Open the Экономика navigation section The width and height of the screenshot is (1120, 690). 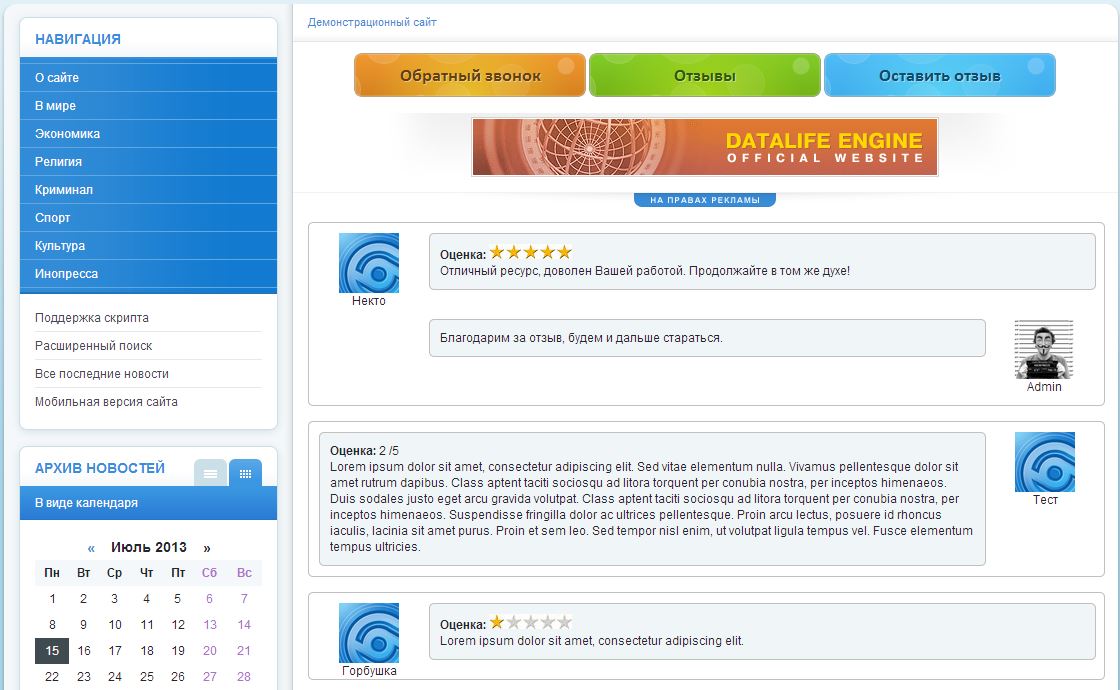67,134
